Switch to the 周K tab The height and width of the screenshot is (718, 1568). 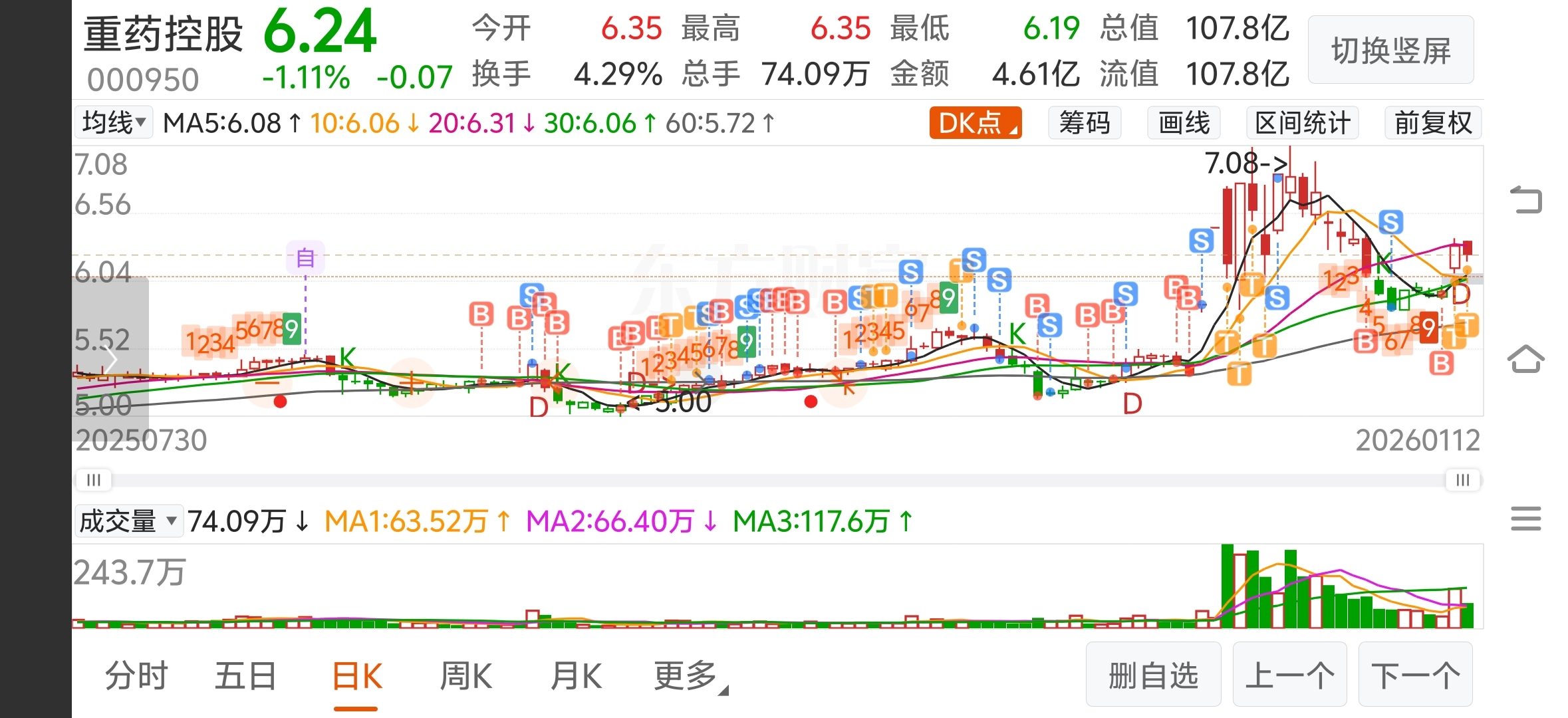point(465,677)
